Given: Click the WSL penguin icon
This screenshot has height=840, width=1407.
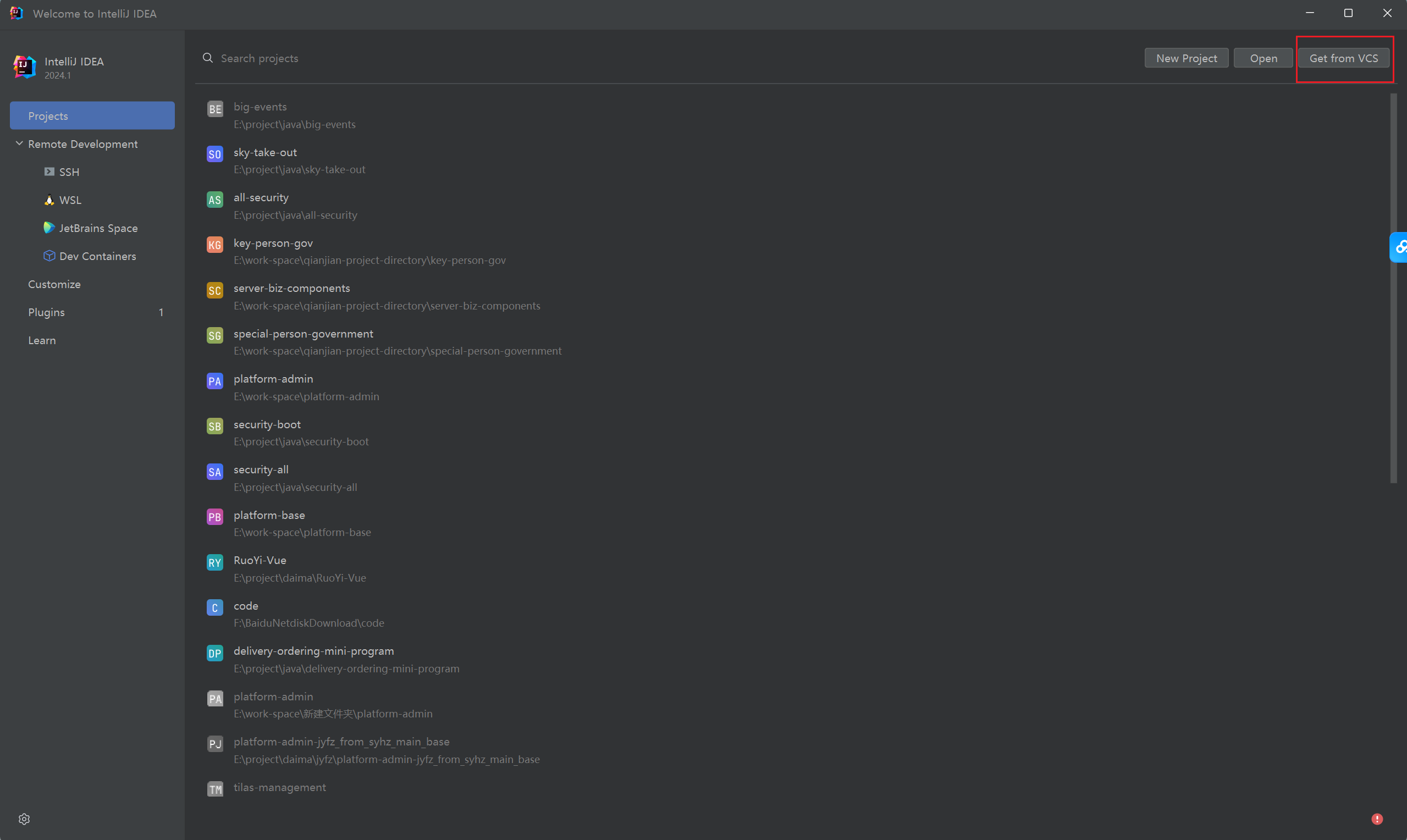Looking at the screenshot, I should (x=49, y=200).
